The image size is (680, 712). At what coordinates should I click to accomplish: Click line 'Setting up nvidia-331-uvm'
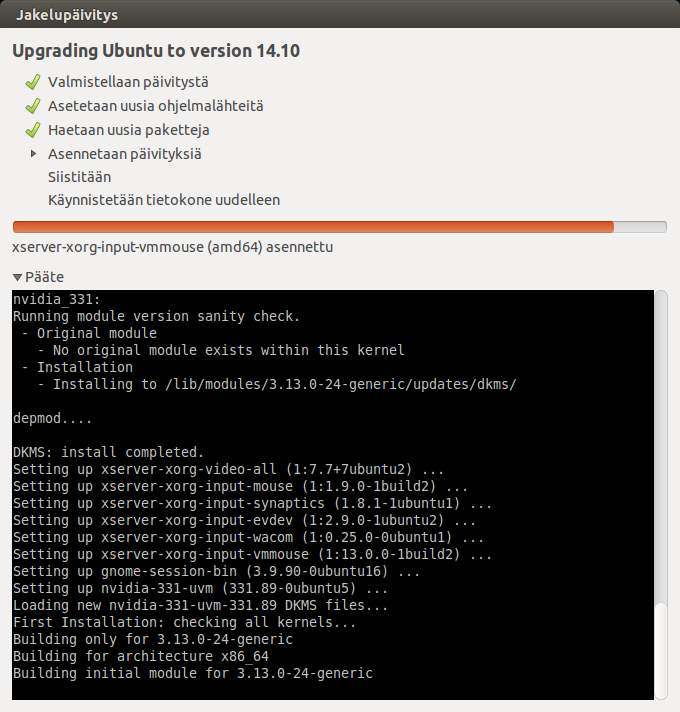pos(200,588)
